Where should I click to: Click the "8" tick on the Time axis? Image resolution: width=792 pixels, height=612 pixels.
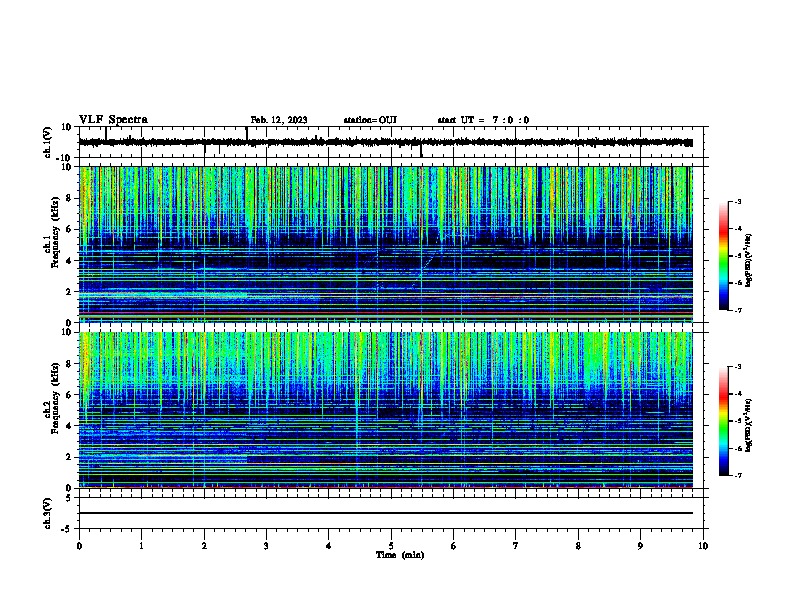point(578,546)
